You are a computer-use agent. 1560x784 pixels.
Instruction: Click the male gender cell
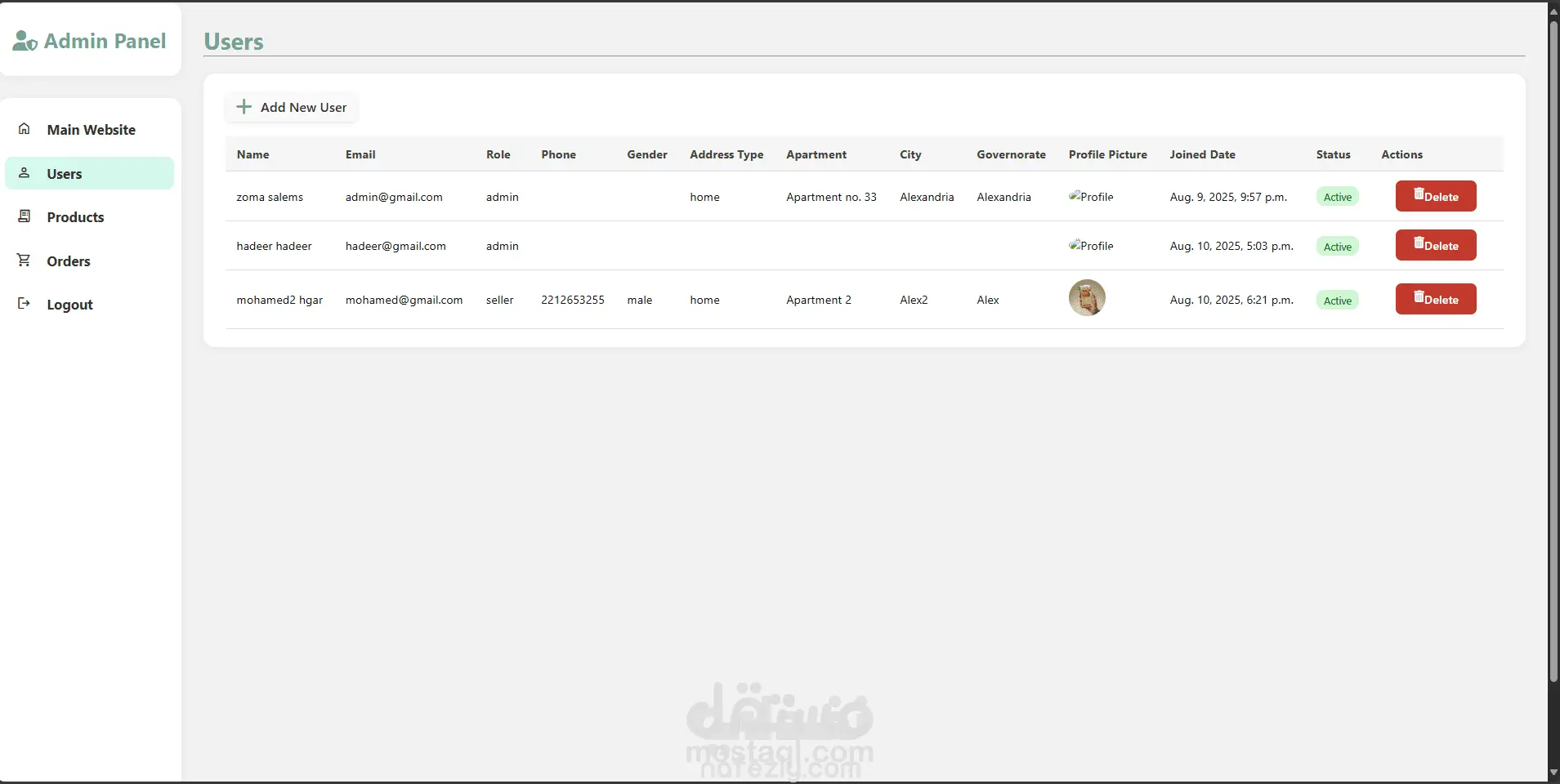[640, 300]
